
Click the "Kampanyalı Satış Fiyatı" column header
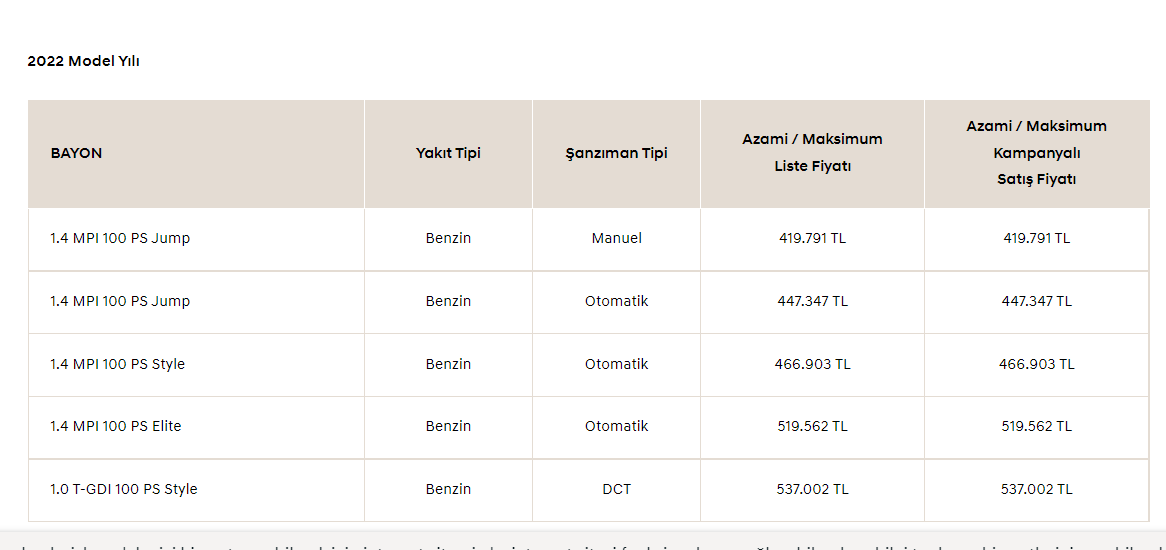[x=1036, y=153]
